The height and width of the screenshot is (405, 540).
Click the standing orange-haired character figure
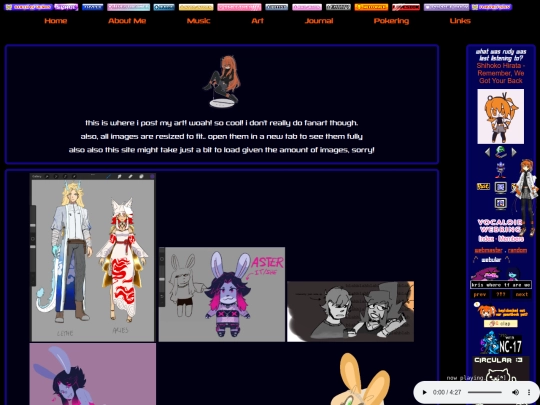pos(525,198)
